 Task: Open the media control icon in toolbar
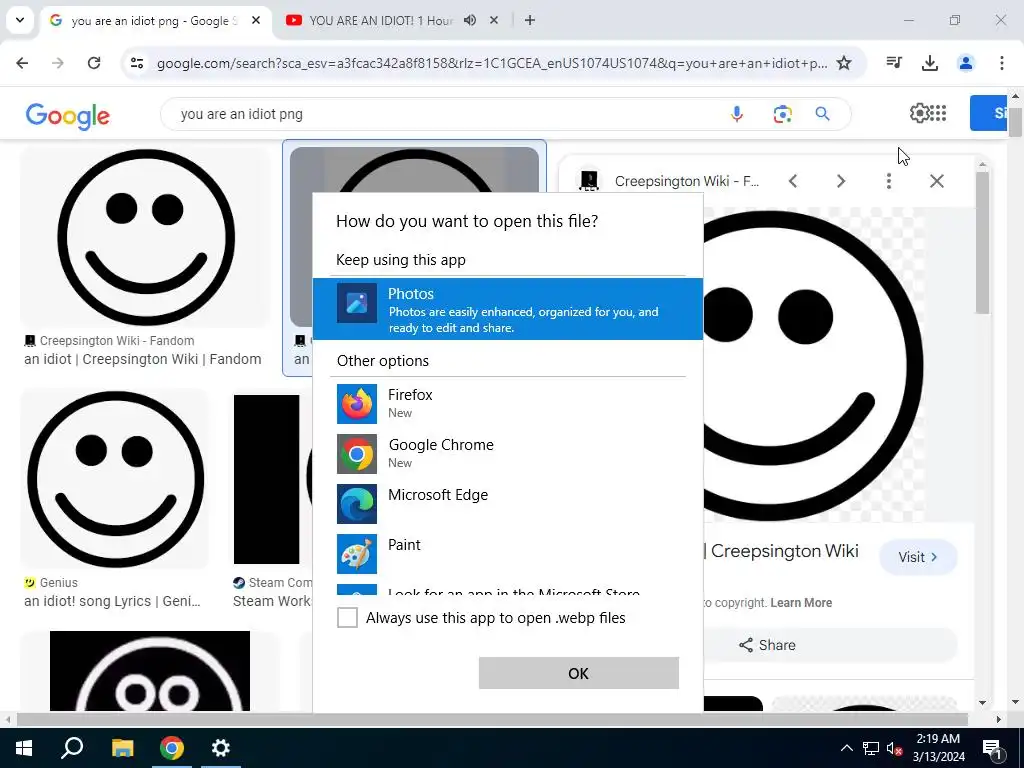pyautogui.click(x=894, y=63)
